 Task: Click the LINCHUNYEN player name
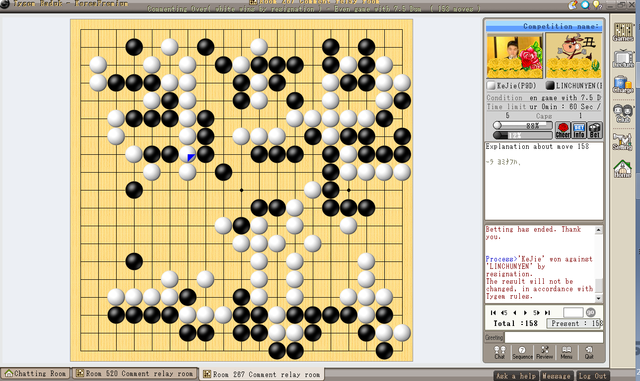[579, 86]
